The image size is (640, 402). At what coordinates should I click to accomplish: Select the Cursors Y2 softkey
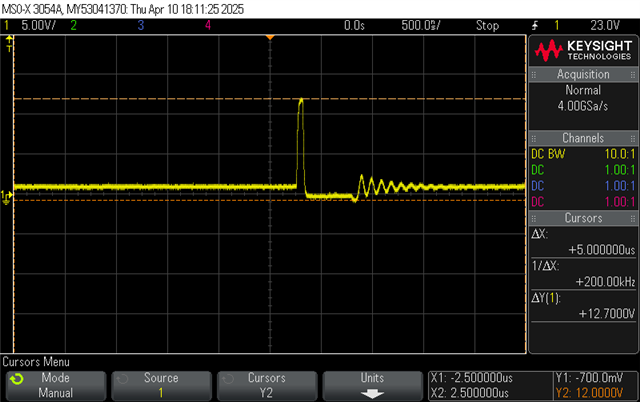coord(267,385)
